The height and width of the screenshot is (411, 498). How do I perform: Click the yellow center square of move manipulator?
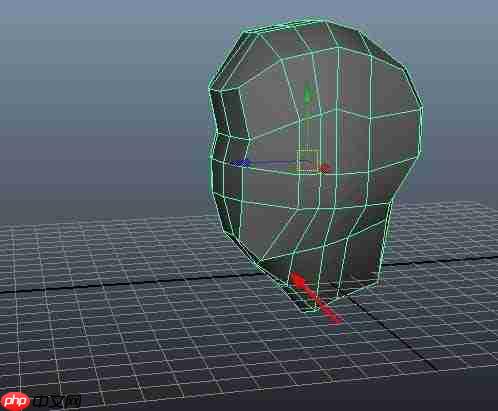(307, 161)
